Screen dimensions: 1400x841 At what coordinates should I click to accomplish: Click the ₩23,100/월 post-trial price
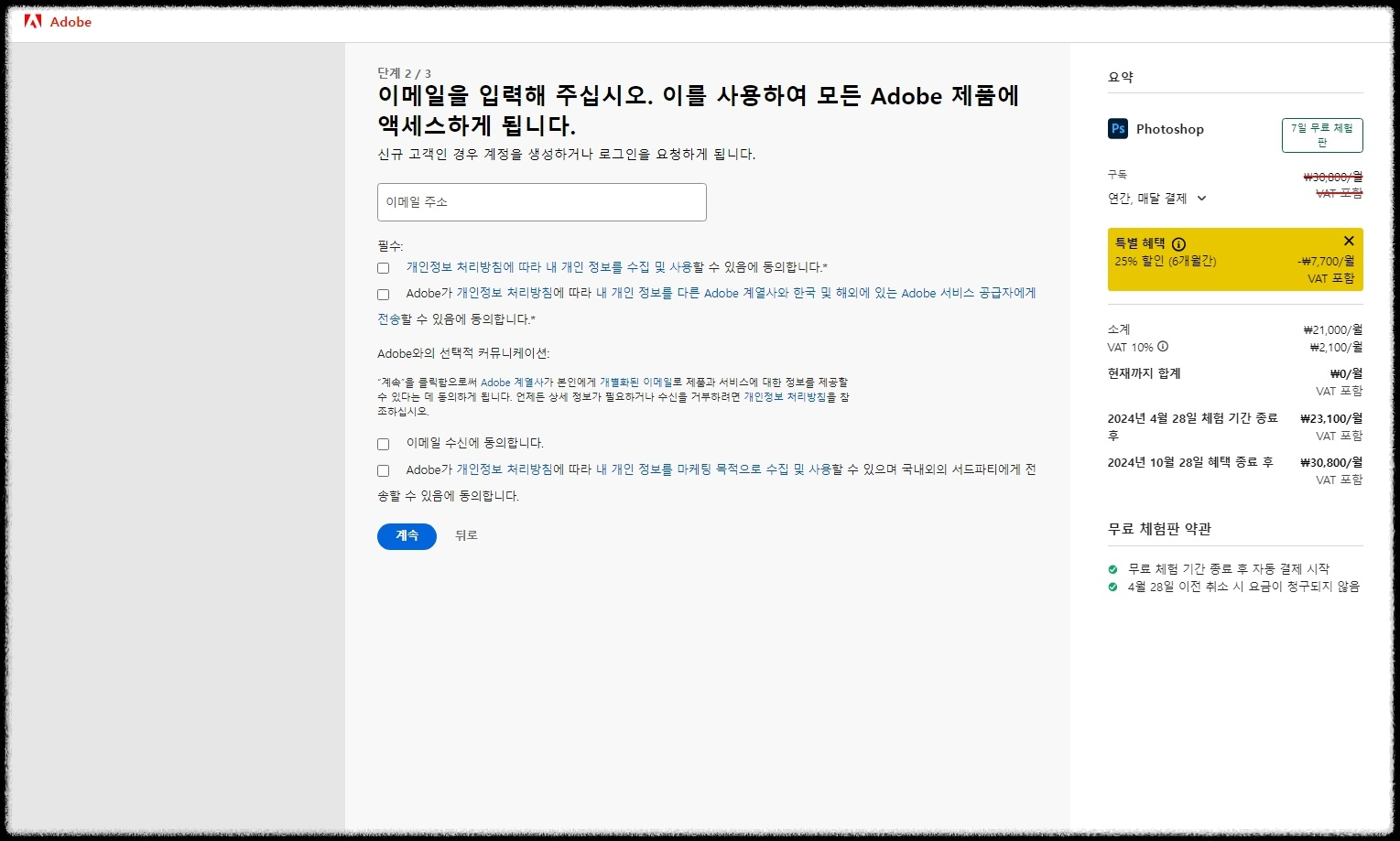pyautogui.click(x=1331, y=418)
